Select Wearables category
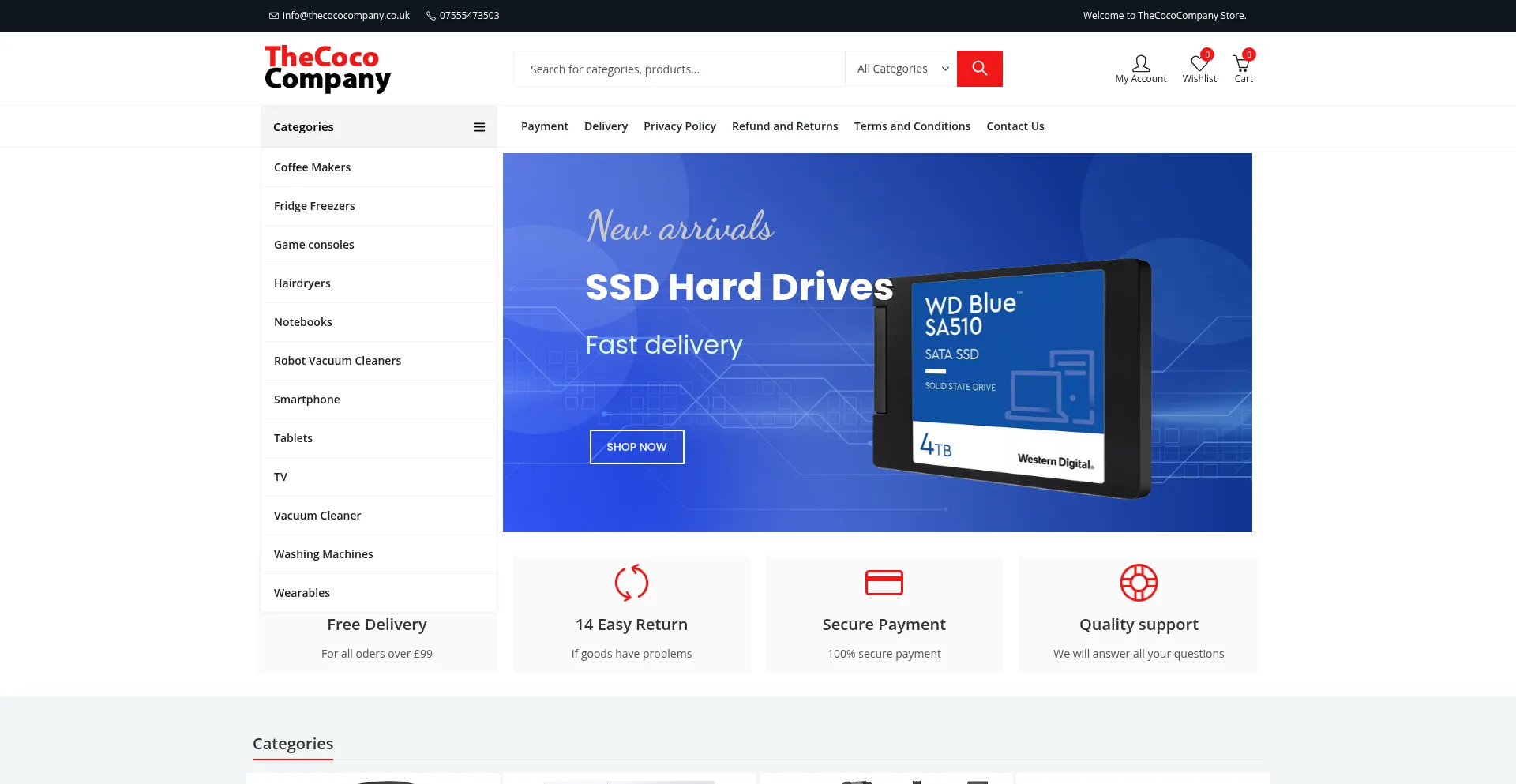 [379, 593]
